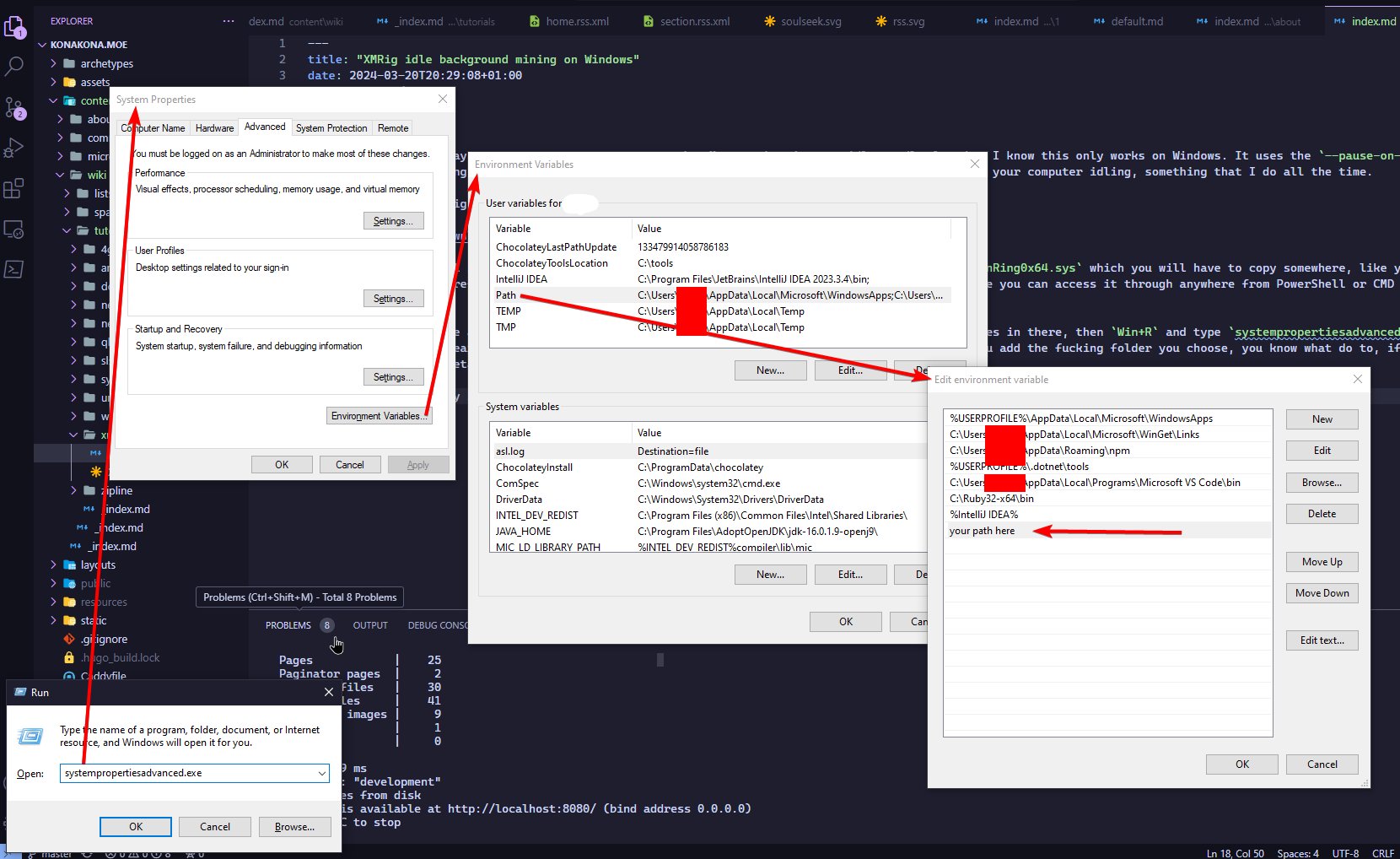Open Run and Debug view
The height and width of the screenshot is (859, 1400).
coord(14,148)
